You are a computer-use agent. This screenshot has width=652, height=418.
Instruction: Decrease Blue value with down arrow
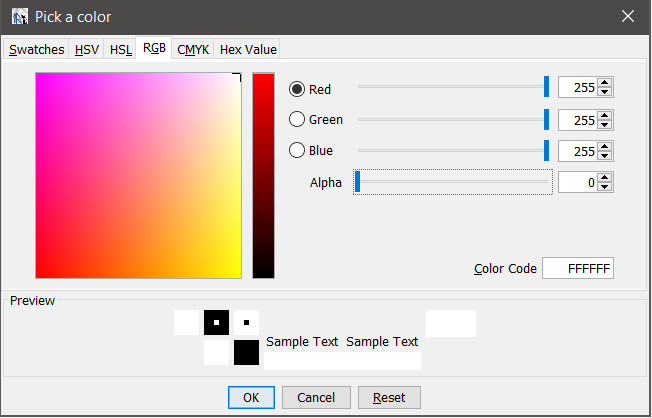pyautogui.click(x=604, y=155)
